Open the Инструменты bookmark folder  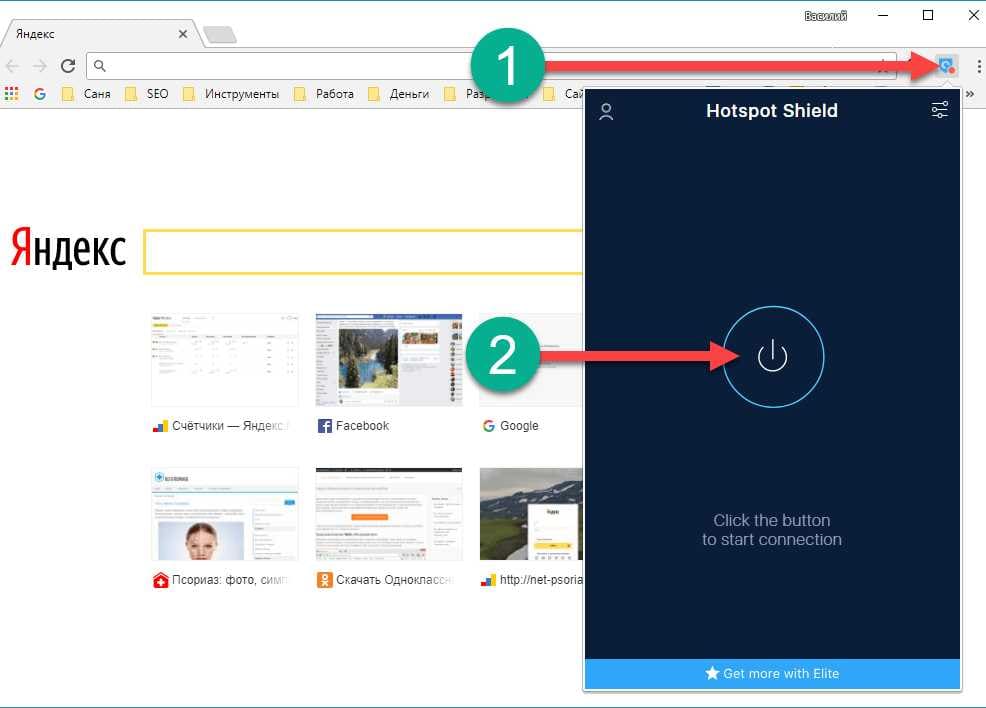pos(231,94)
